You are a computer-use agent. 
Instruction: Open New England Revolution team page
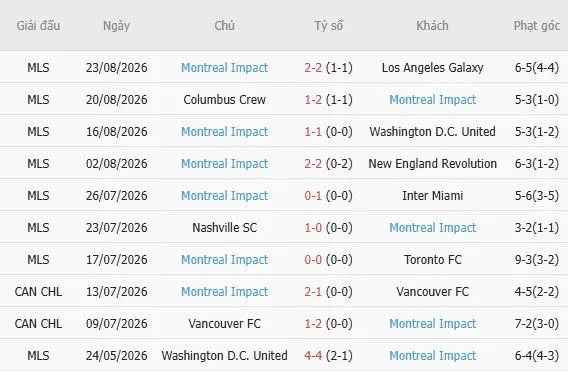pos(433,164)
